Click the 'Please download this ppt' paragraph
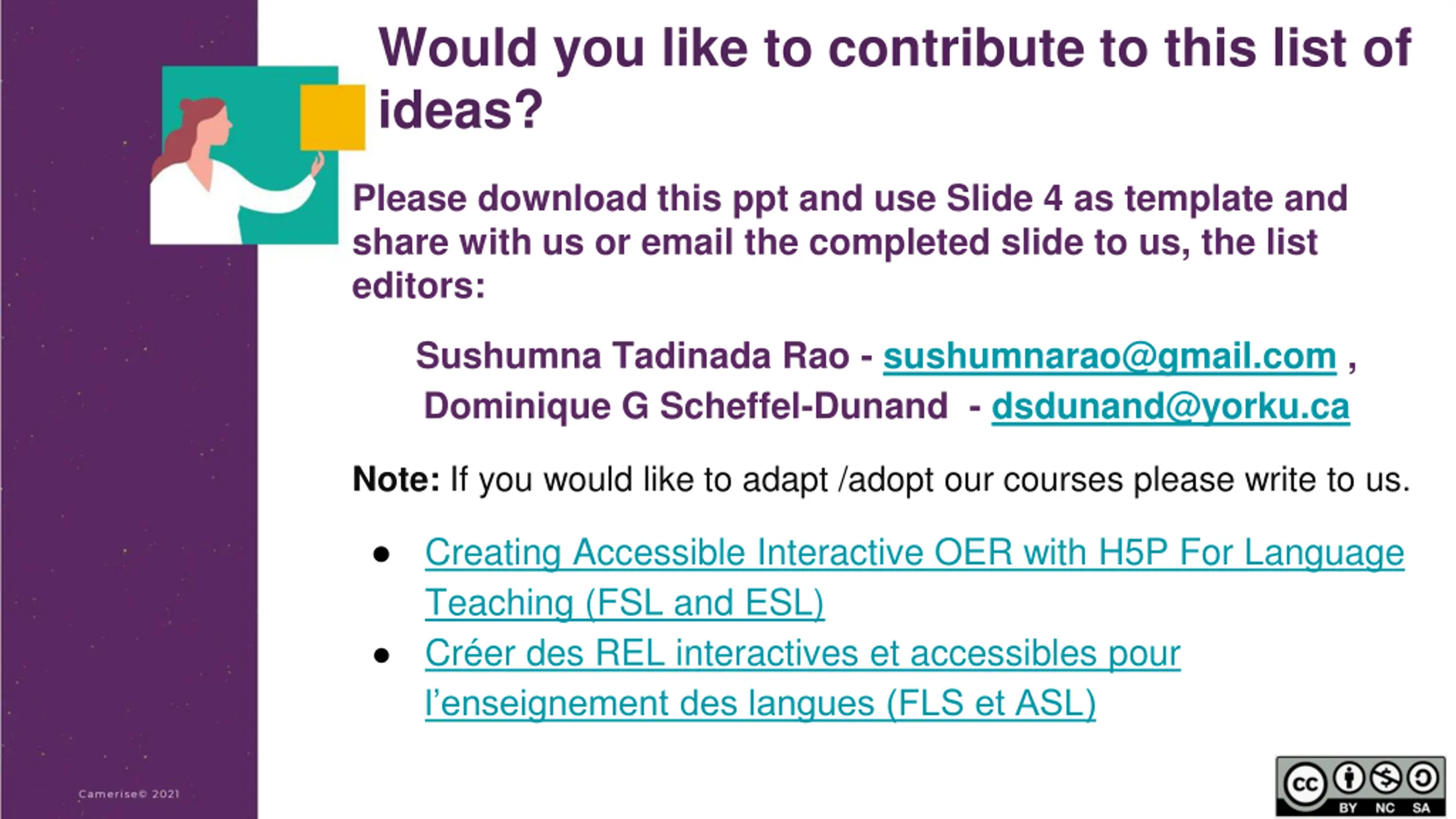The image size is (1456, 819). [850, 242]
